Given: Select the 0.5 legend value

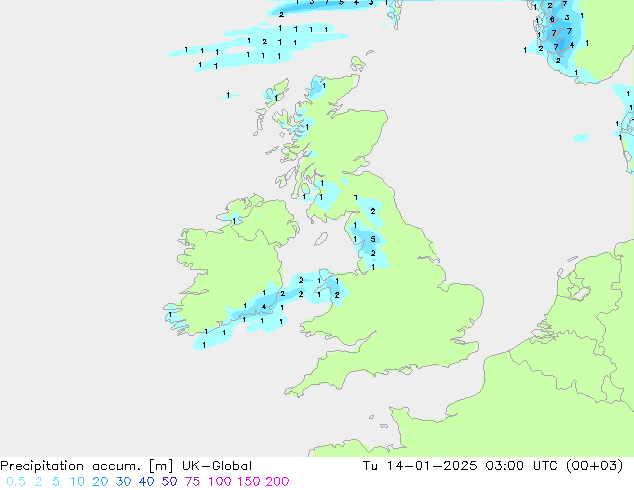Looking at the screenshot, I should 16,482.
